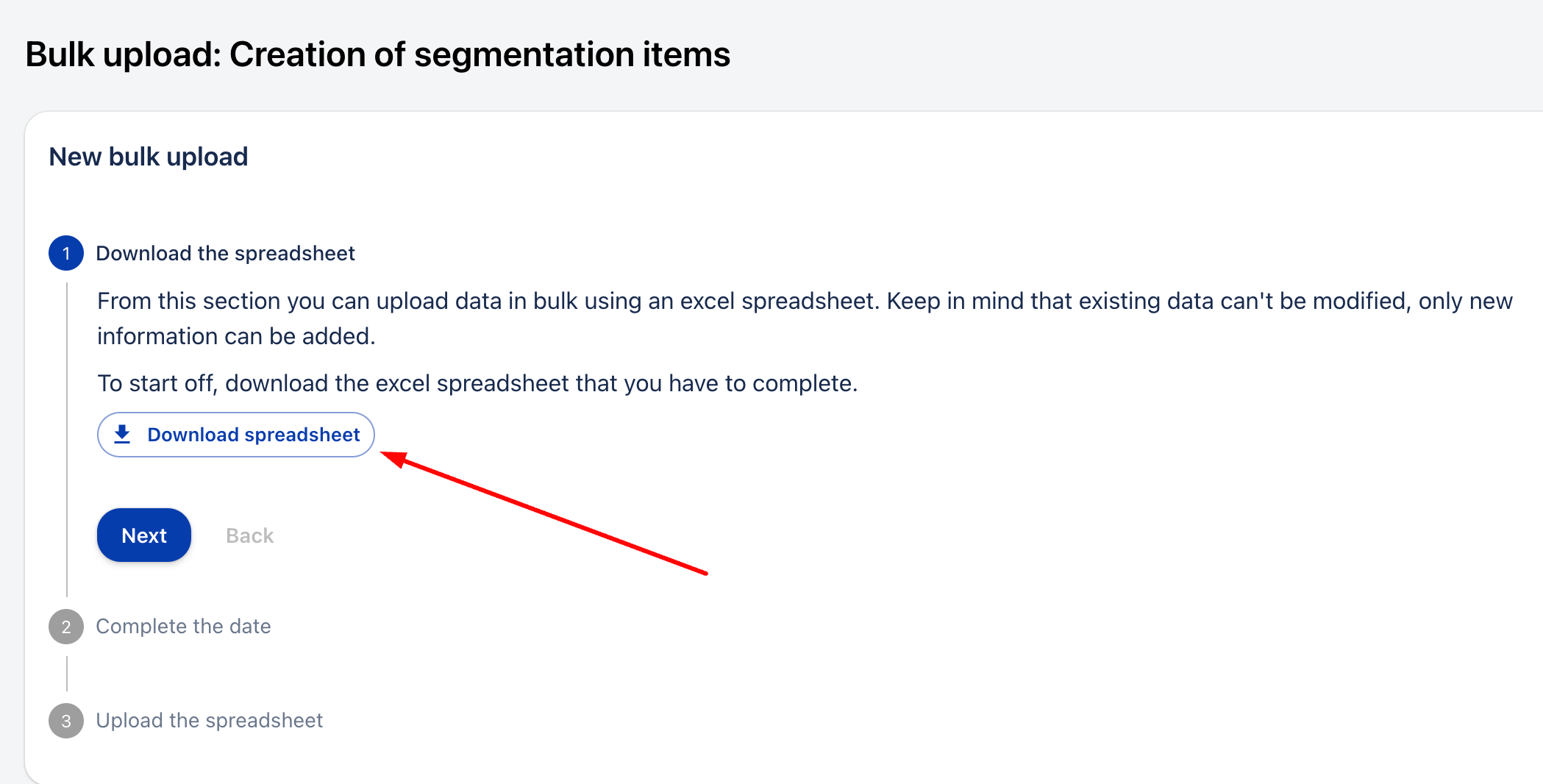The image size is (1543, 784).
Task: Click the short connector between steps 2 and 3
Action: (x=67, y=674)
